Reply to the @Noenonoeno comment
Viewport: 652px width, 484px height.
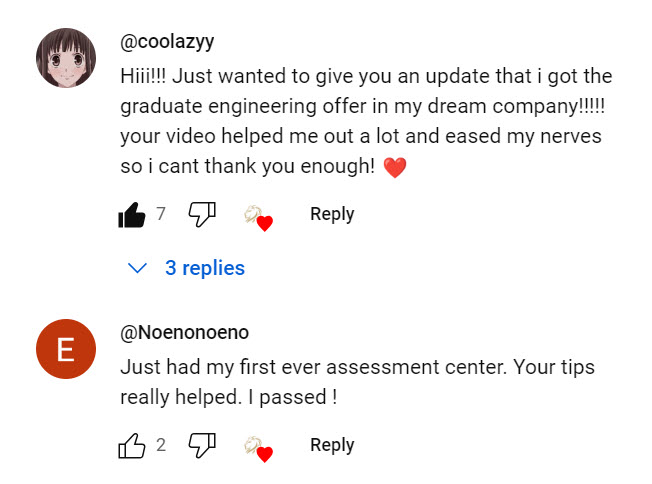coord(332,445)
